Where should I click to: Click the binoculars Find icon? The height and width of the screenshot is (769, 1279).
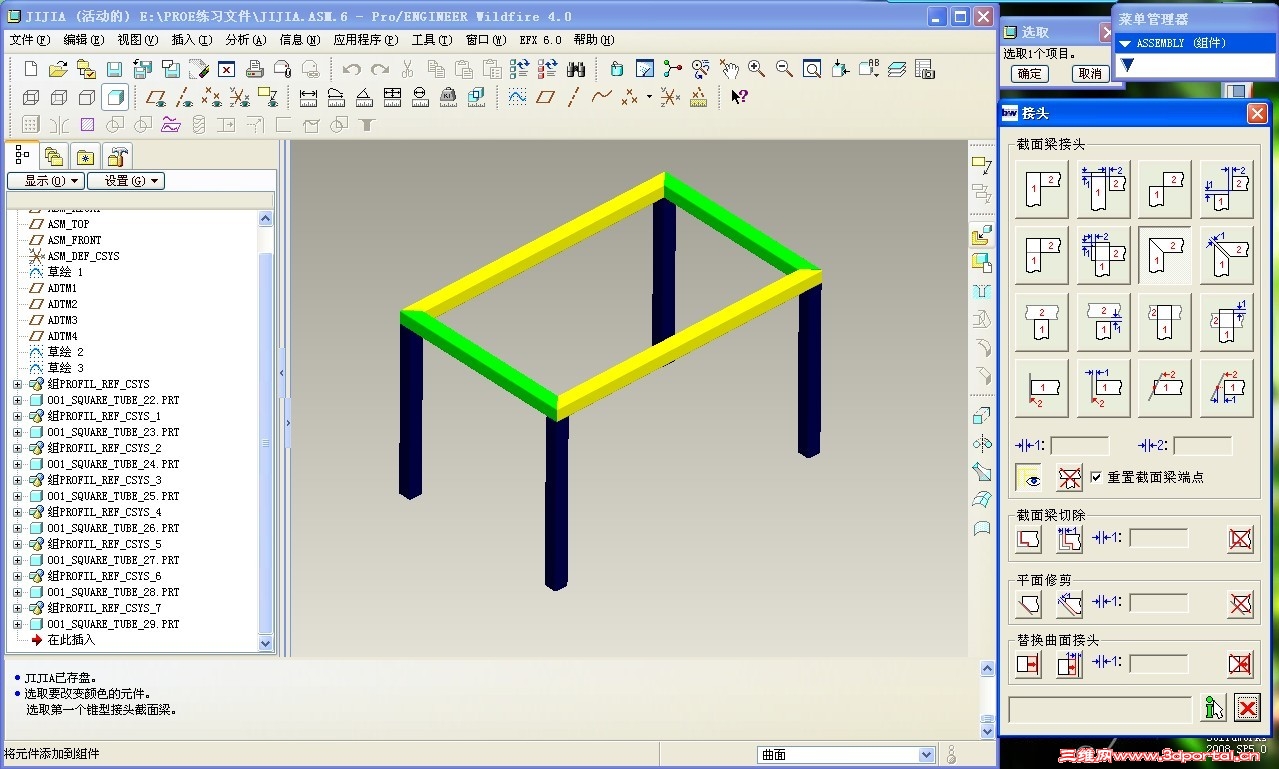[x=576, y=69]
